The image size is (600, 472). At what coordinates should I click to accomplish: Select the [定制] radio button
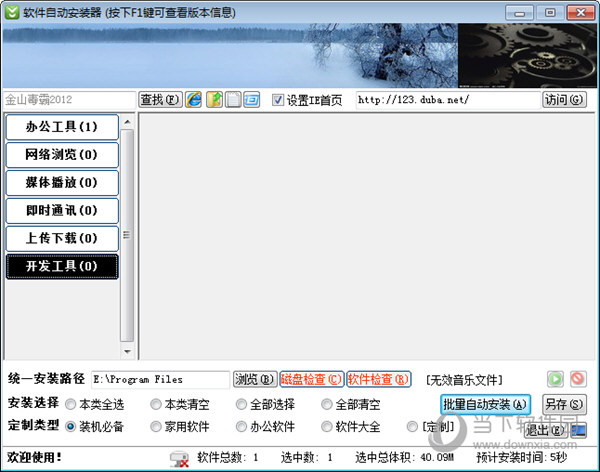click(x=412, y=426)
